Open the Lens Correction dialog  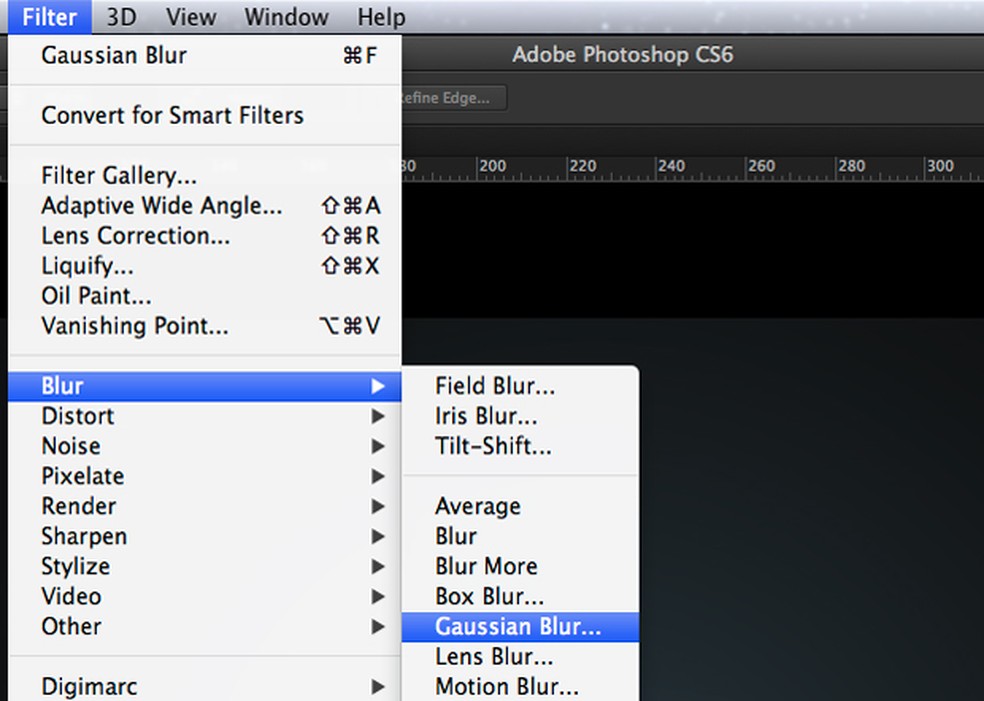tap(135, 236)
